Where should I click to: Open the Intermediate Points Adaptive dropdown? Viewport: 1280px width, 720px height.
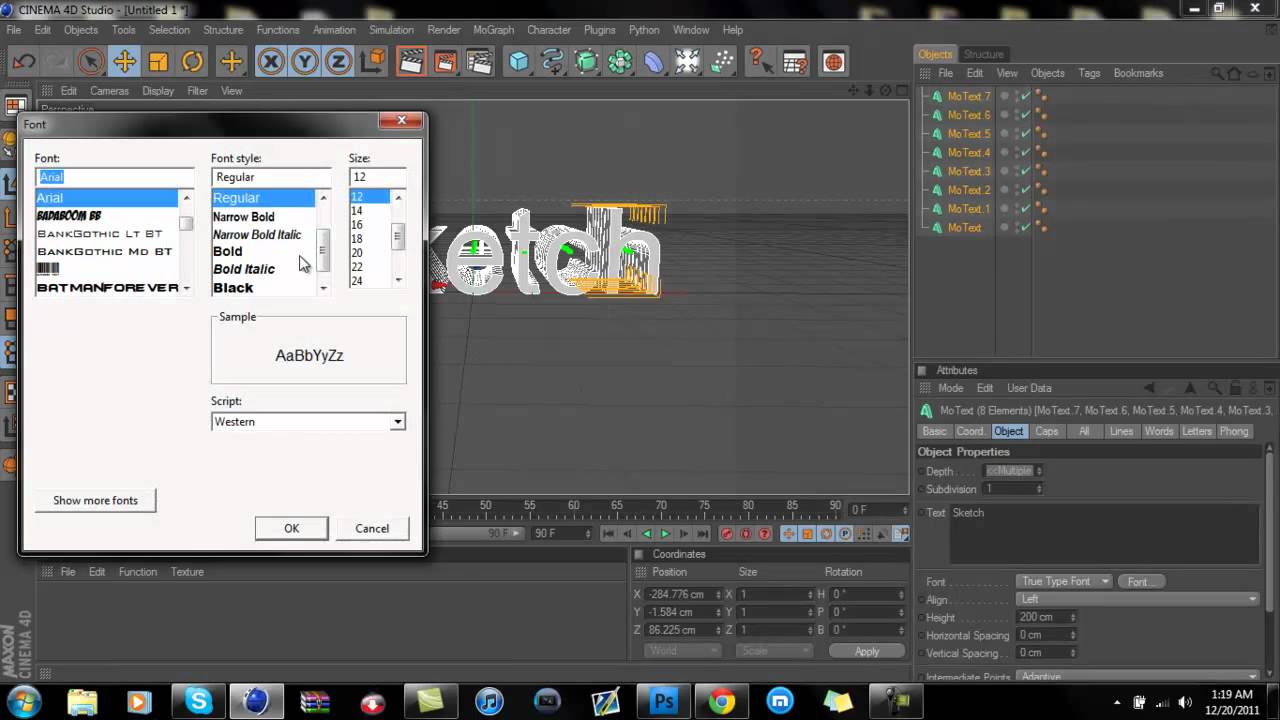[1137, 677]
